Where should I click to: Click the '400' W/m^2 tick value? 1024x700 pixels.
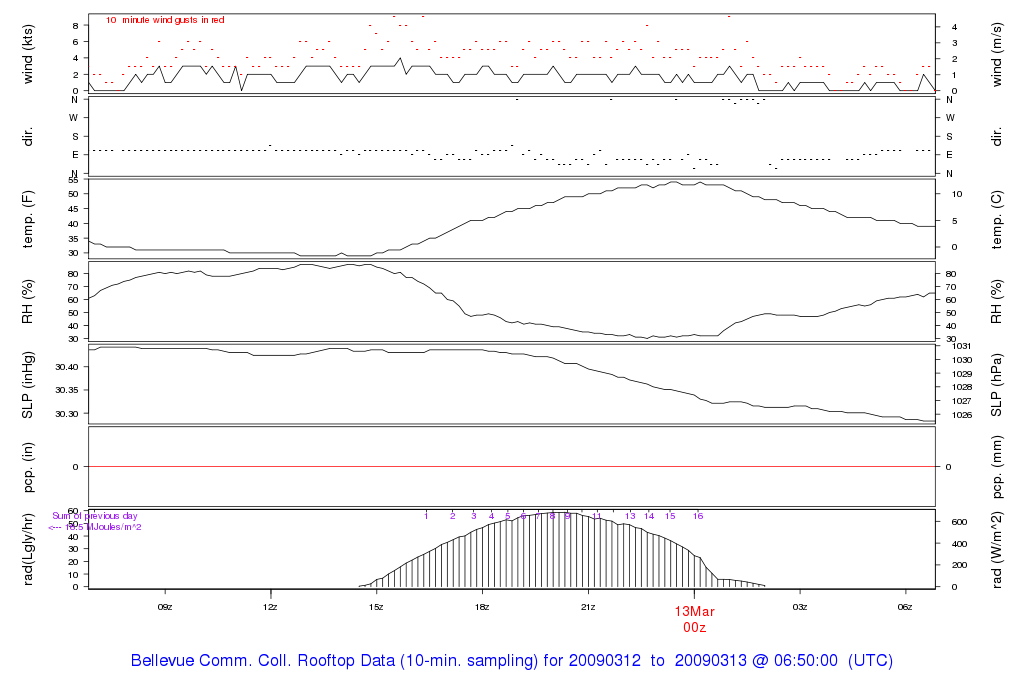[x=959, y=544]
